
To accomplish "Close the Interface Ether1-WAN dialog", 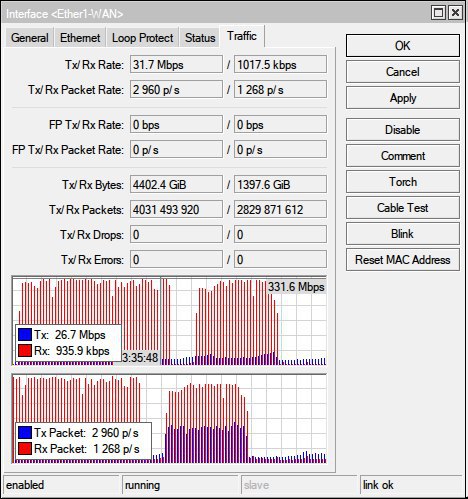I will click(x=455, y=13).
